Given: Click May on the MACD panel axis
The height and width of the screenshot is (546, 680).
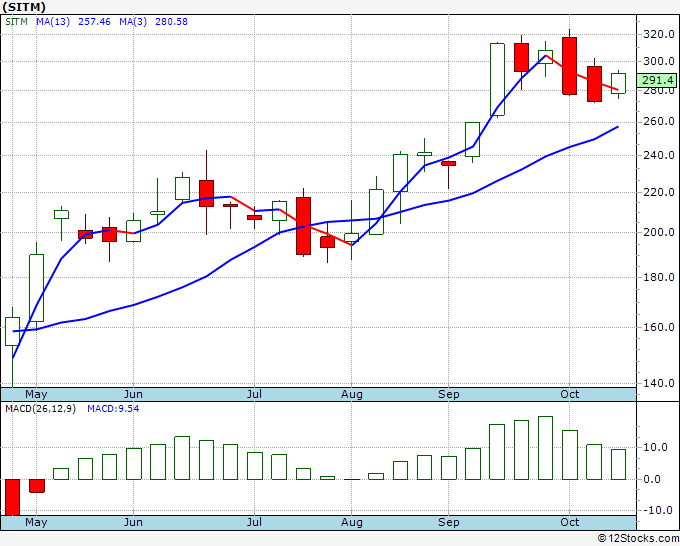Looking at the screenshot, I should 36,523.
